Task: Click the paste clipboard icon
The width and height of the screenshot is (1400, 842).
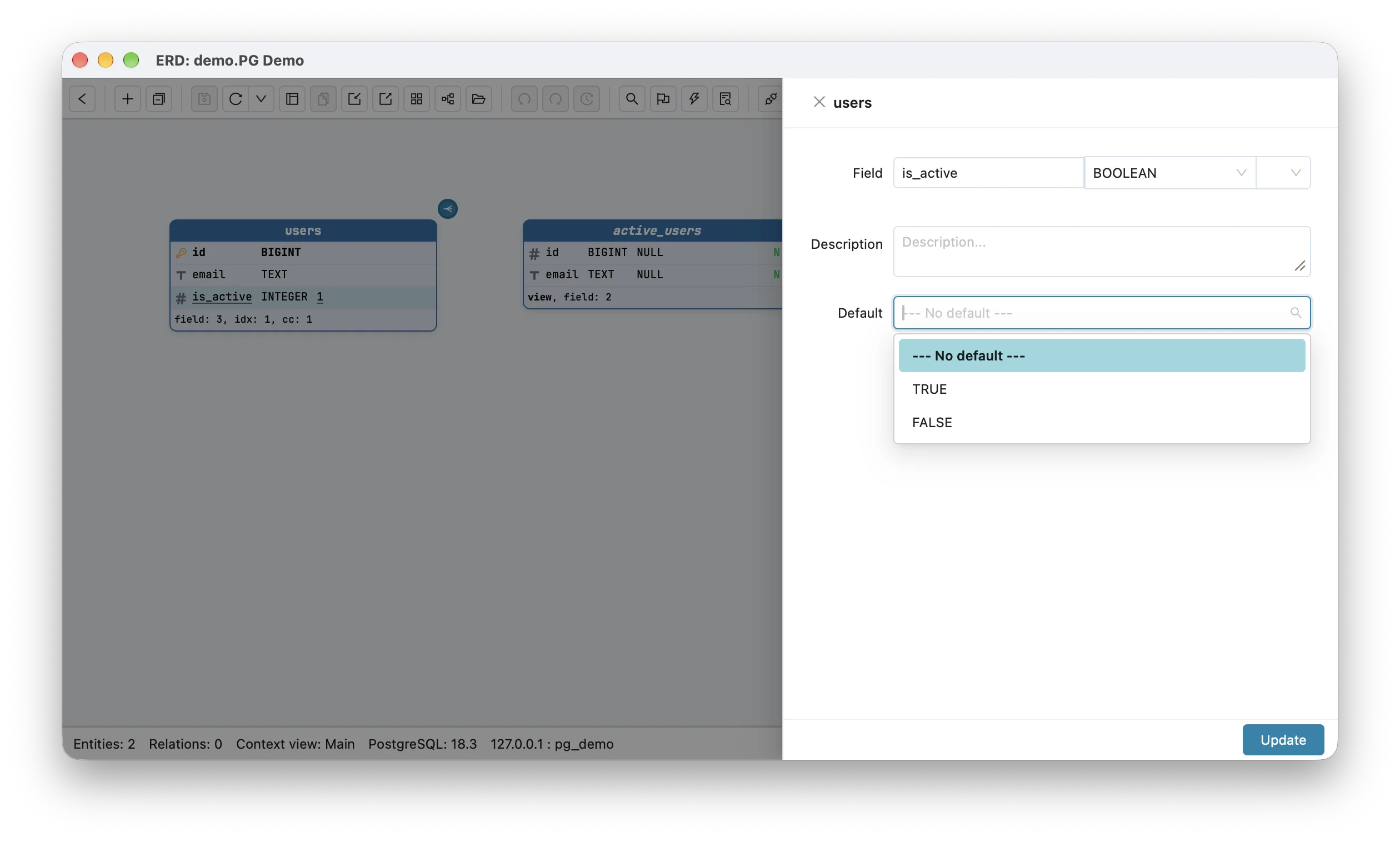Action: click(x=323, y=99)
